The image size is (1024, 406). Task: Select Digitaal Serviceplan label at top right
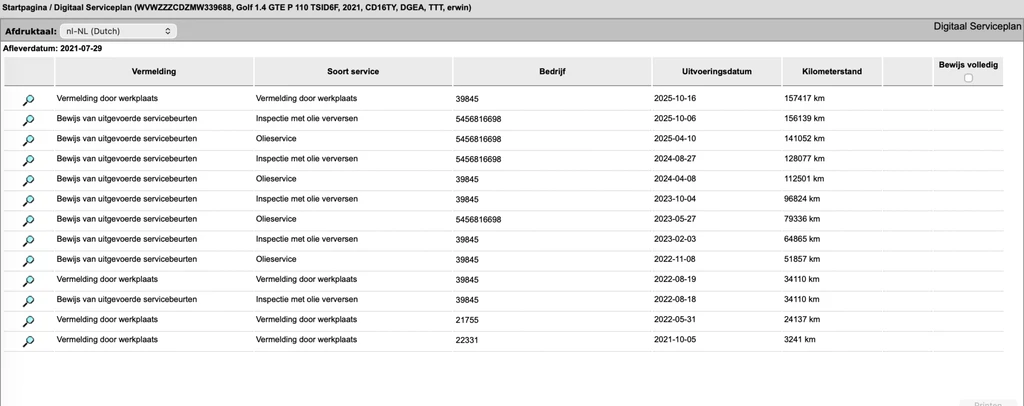(977, 27)
